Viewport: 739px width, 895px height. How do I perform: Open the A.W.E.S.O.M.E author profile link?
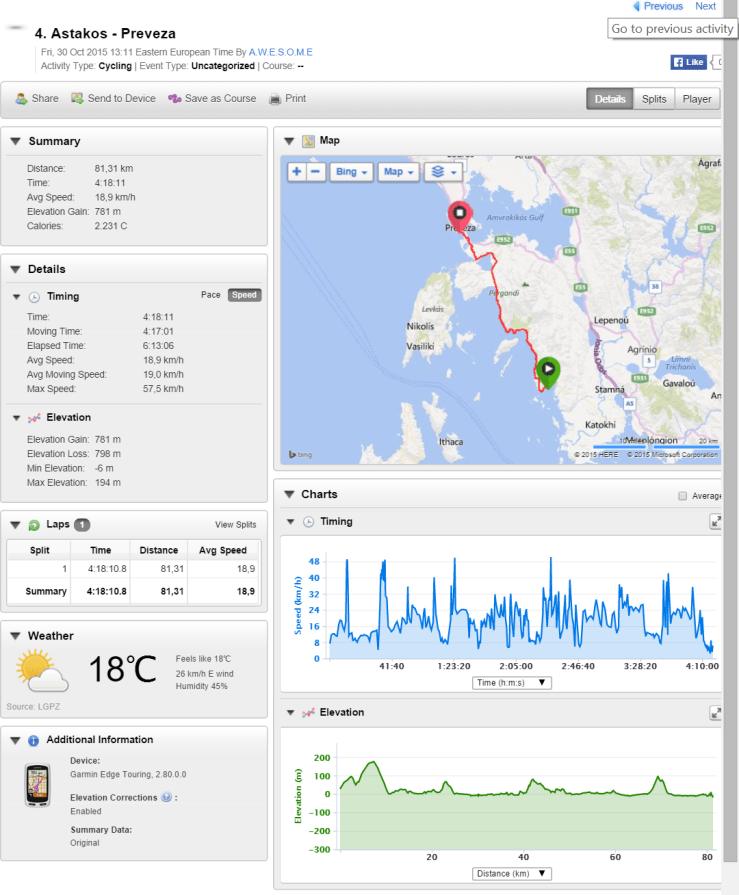click(280, 52)
